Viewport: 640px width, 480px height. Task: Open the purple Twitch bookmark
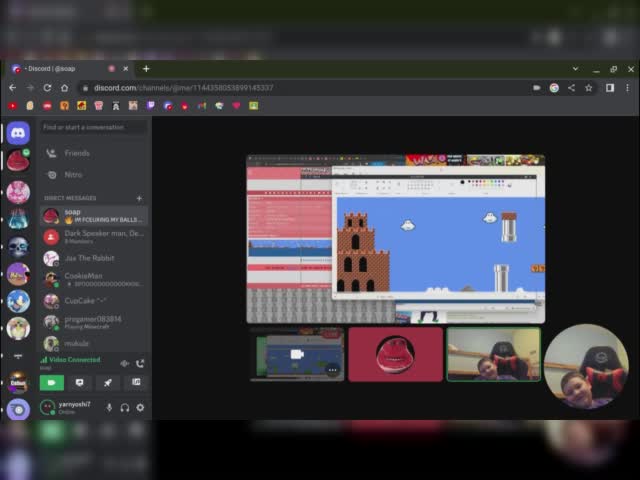point(151,106)
